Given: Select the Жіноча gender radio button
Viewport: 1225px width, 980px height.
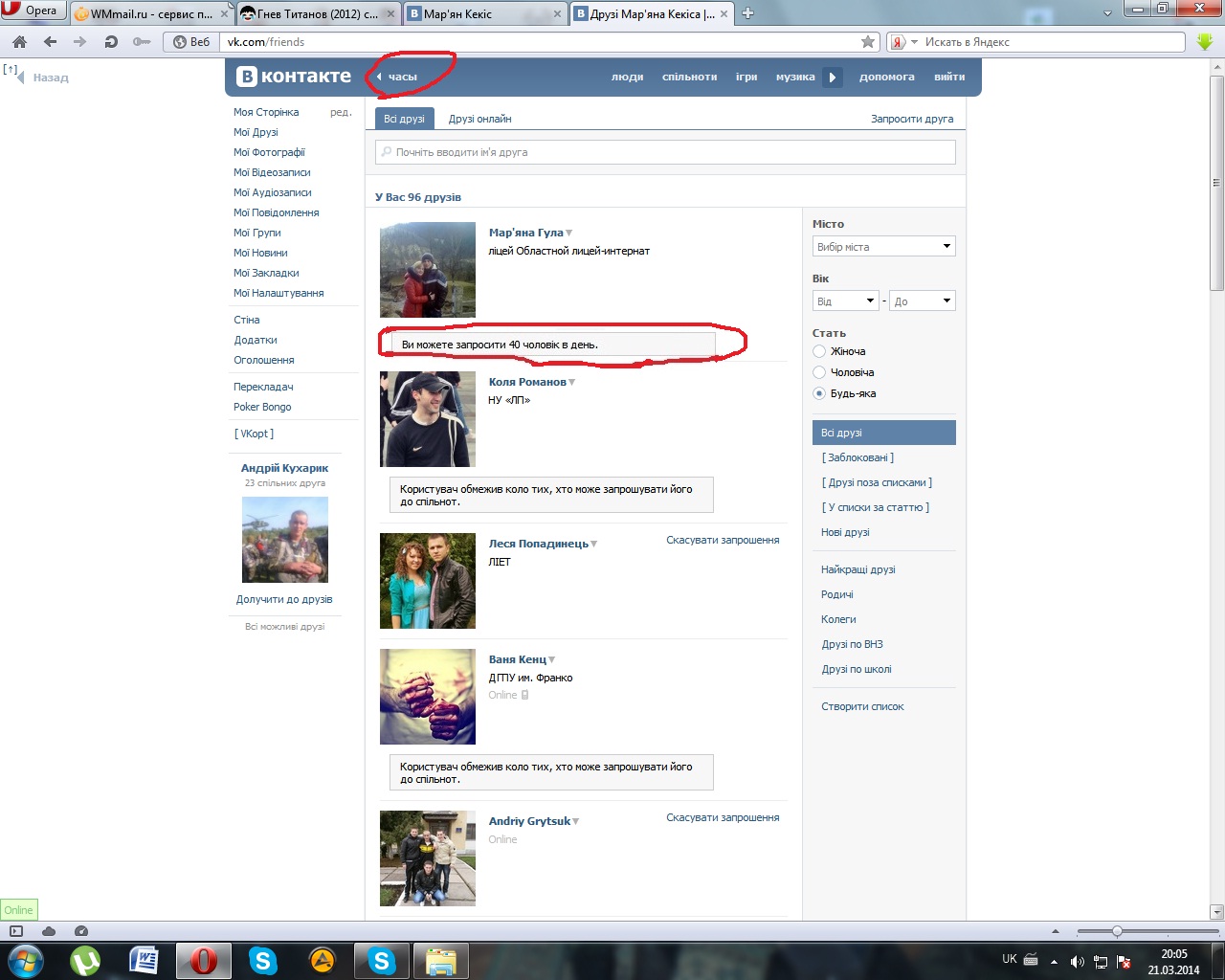Looking at the screenshot, I should pos(819,351).
